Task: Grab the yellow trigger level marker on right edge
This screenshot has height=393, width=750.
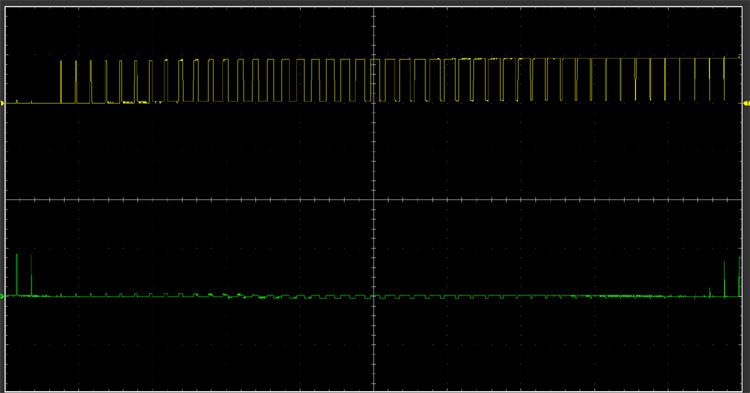Action: click(747, 103)
